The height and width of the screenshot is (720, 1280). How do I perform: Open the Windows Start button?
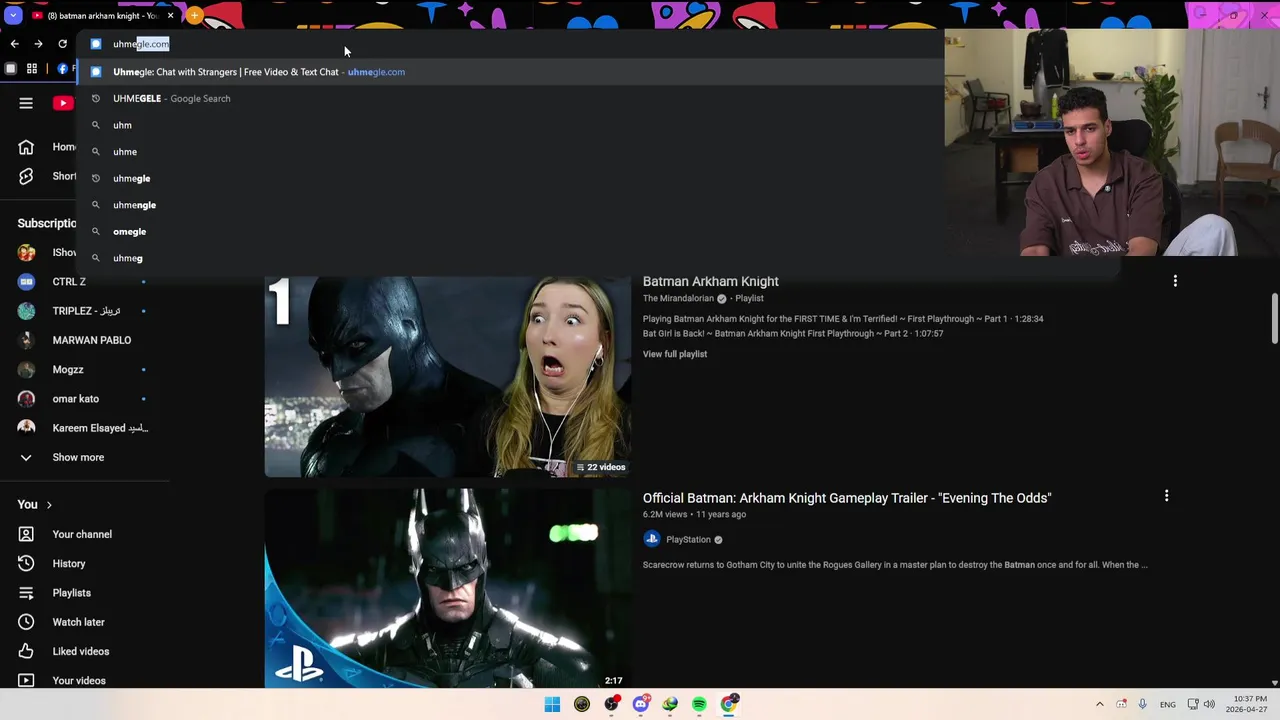pyautogui.click(x=552, y=705)
